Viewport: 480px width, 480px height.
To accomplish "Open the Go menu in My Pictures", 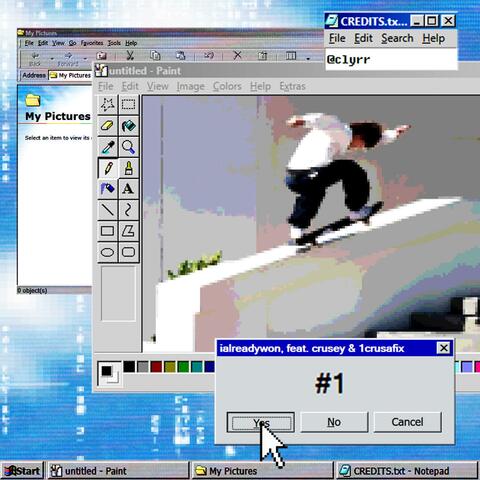I will click(x=72, y=43).
